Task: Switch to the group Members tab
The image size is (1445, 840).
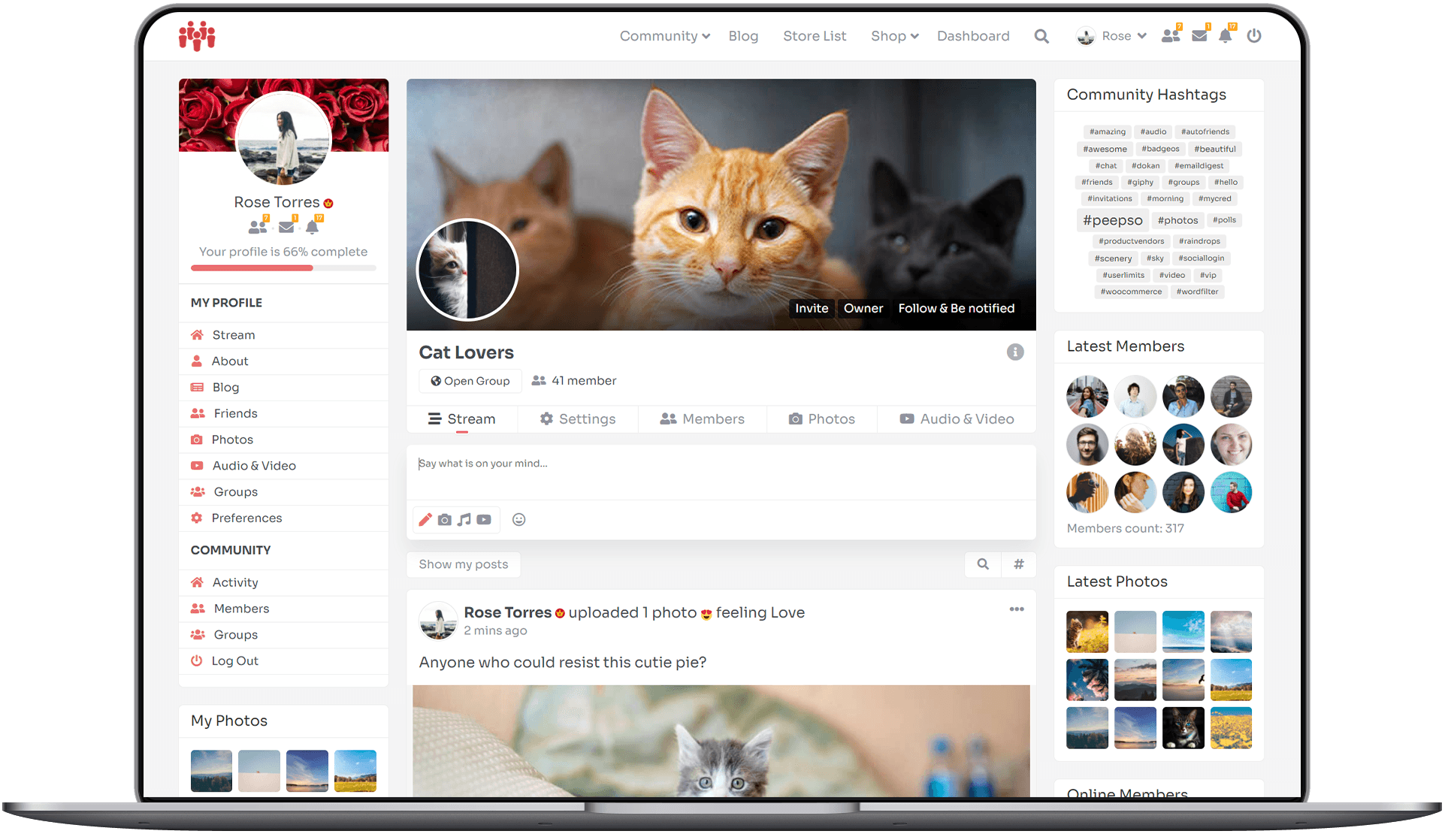Action: coord(703,419)
